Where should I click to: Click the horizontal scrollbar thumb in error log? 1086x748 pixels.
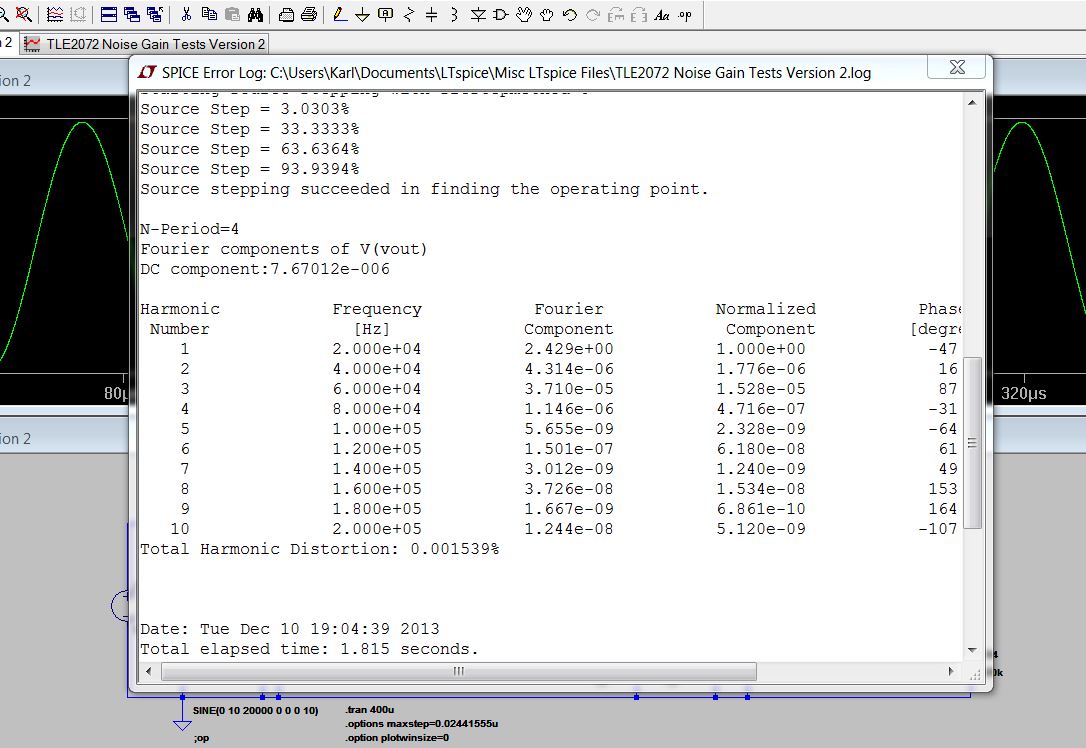pos(459,671)
